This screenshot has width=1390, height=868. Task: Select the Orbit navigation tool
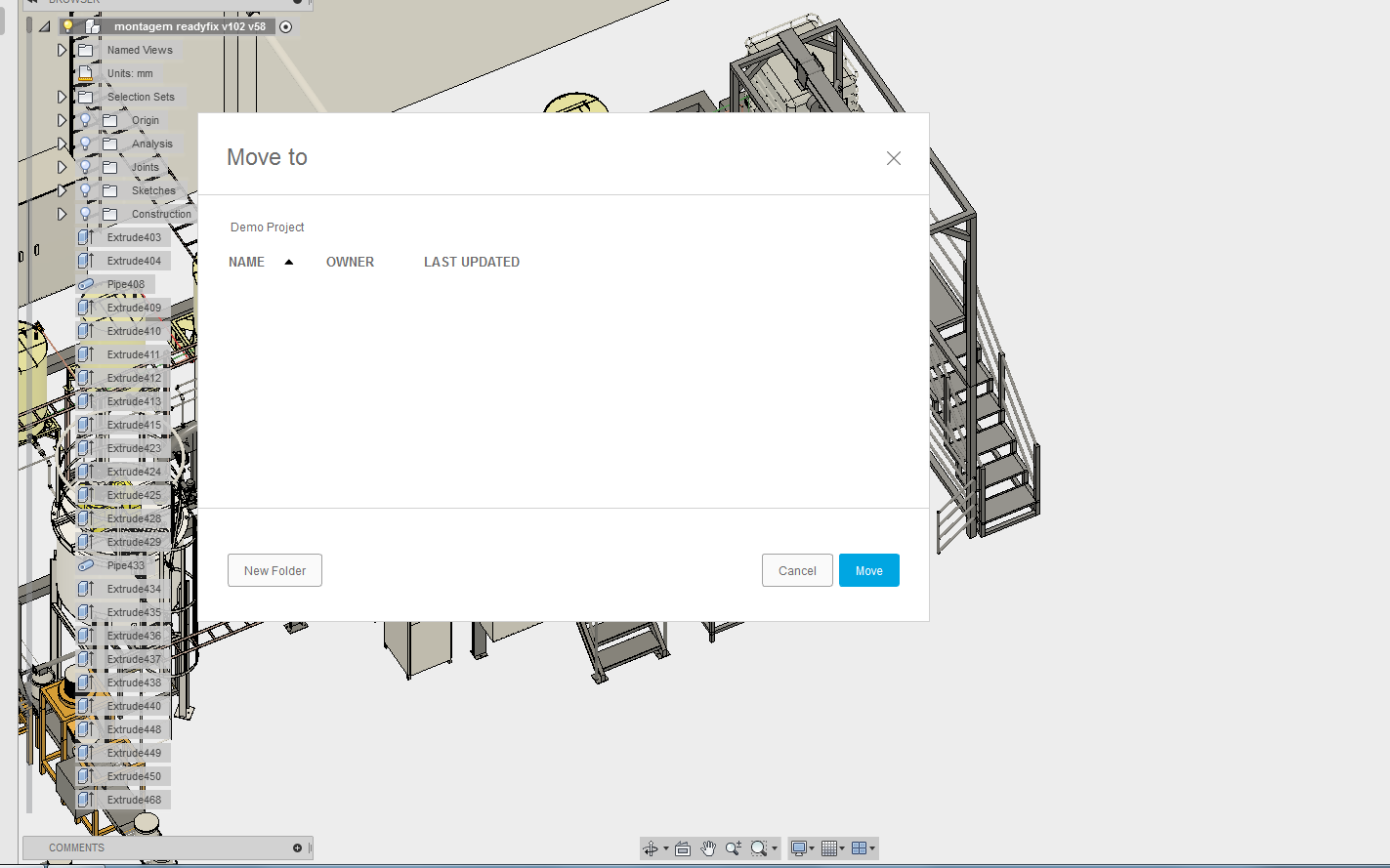click(651, 848)
